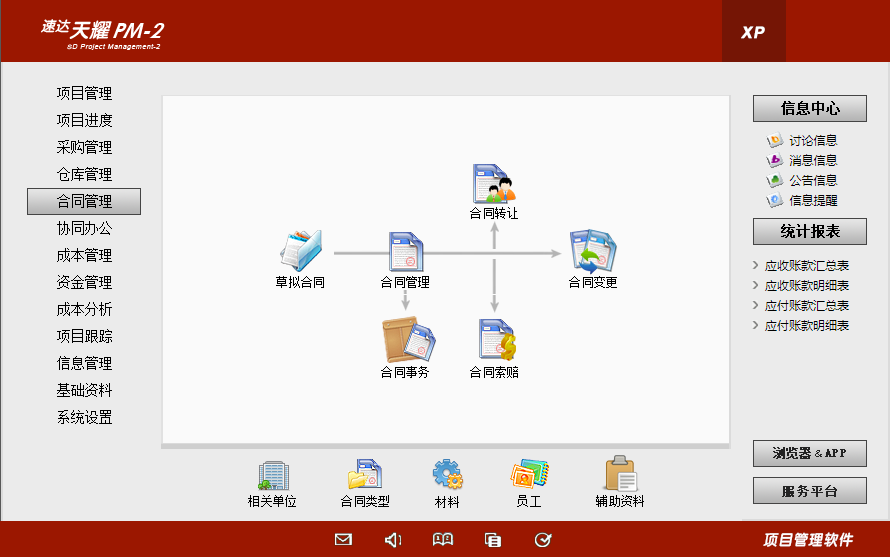Open the 草拟合同 draft contract icon
This screenshot has width=890, height=557.
pos(300,250)
